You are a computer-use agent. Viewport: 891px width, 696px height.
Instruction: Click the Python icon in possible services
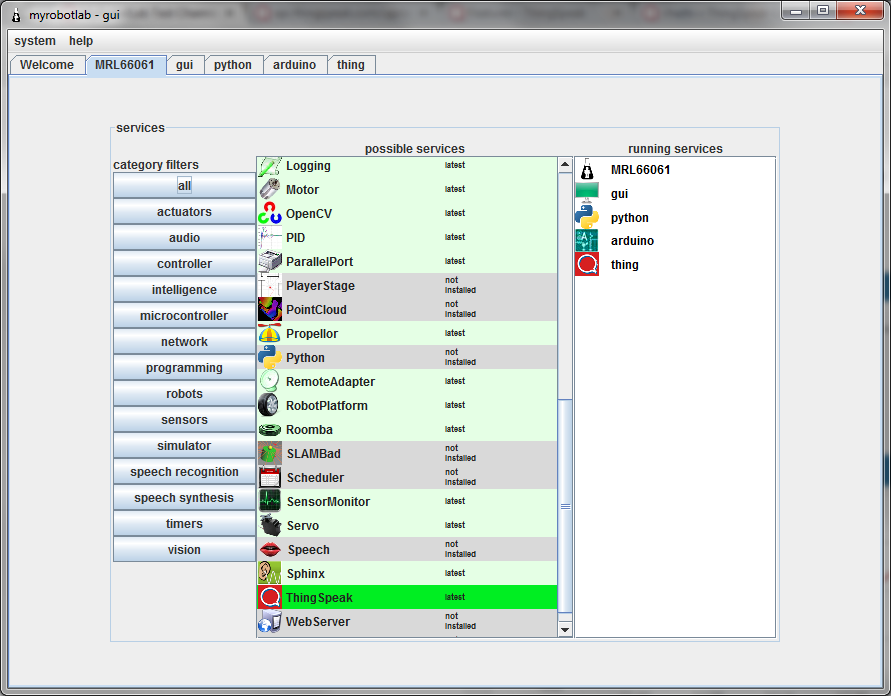(x=269, y=357)
